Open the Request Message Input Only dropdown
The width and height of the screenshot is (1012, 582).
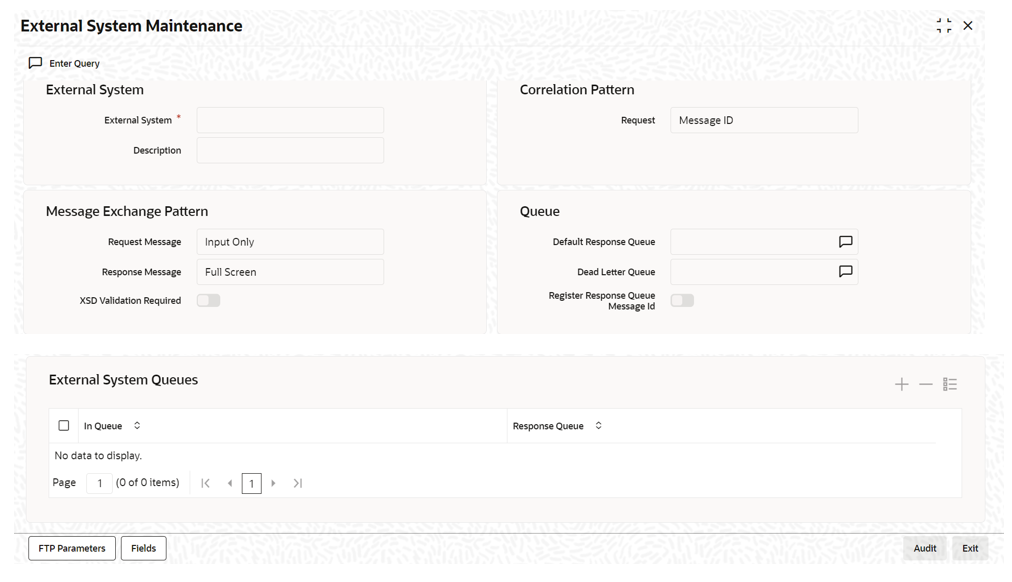(290, 242)
